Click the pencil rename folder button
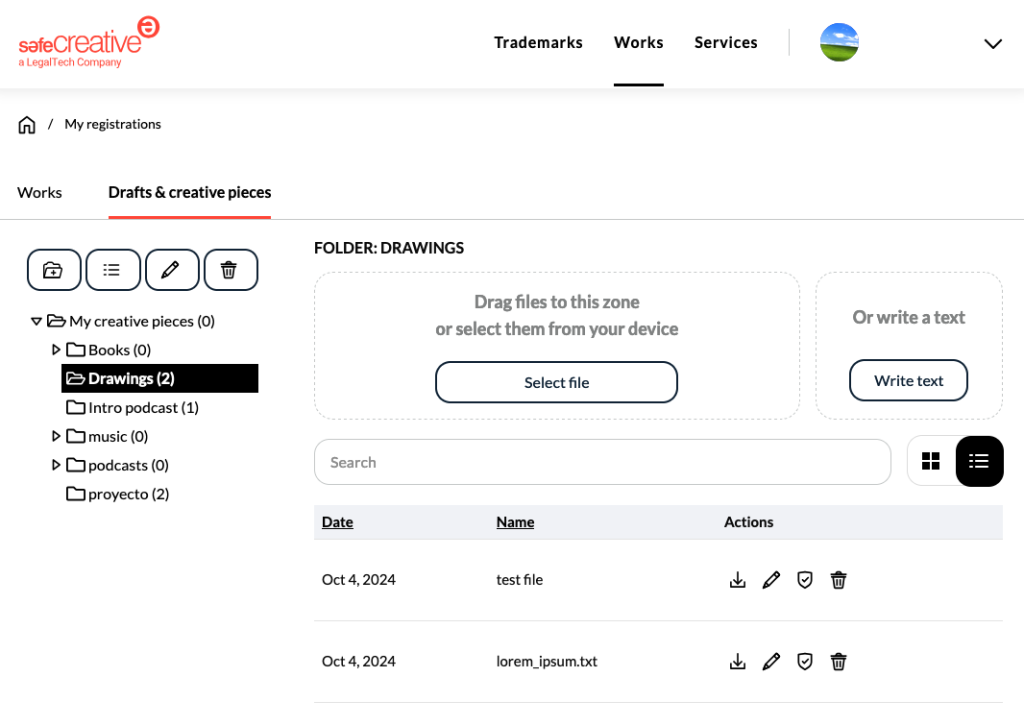The image size is (1024, 725). click(171, 270)
